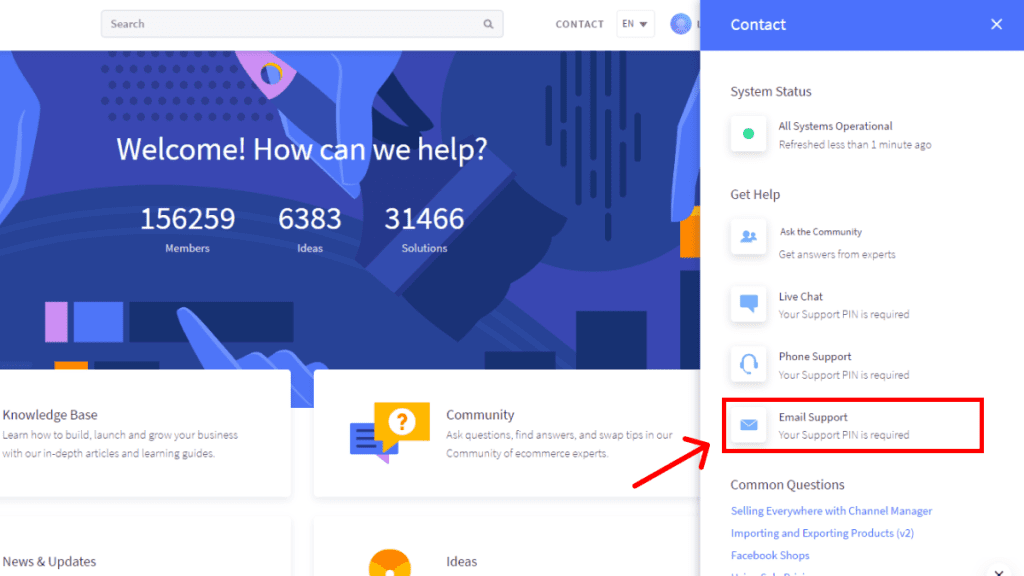The height and width of the screenshot is (576, 1024).
Task: Open the Email Support envelope icon
Action: pos(748,424)
